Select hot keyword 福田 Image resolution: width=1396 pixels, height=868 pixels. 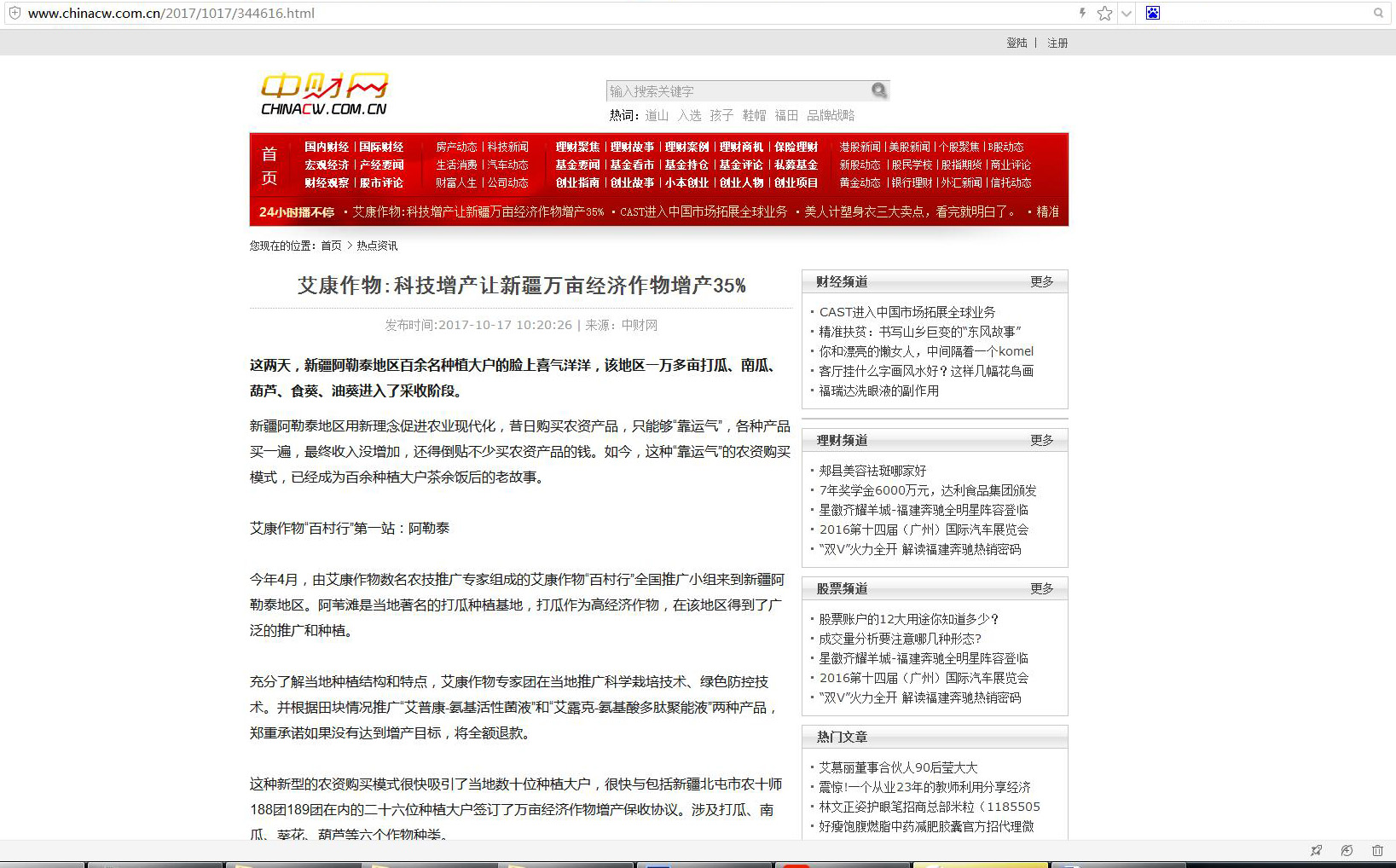(x=786, y=115)
